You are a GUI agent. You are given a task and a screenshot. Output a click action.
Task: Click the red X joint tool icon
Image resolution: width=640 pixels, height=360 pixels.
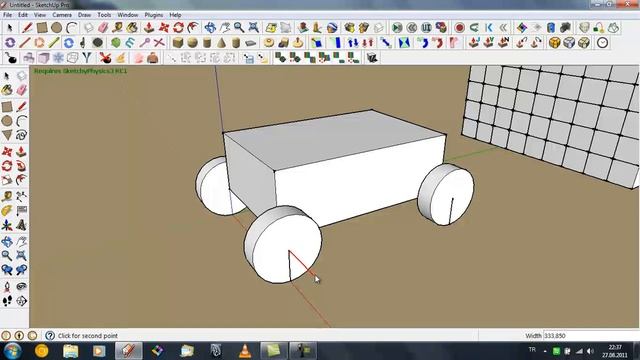pyautogui.click(x=159, y=42)
